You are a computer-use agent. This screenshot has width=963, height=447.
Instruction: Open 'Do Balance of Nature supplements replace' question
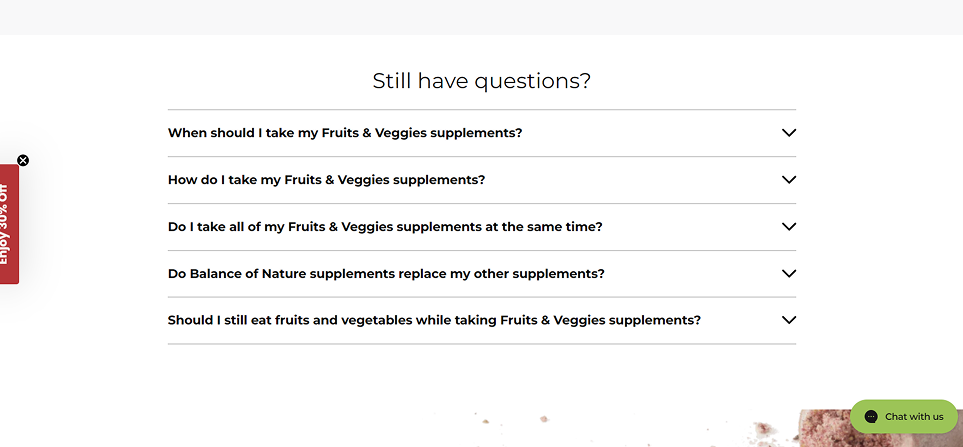[386, 274]
